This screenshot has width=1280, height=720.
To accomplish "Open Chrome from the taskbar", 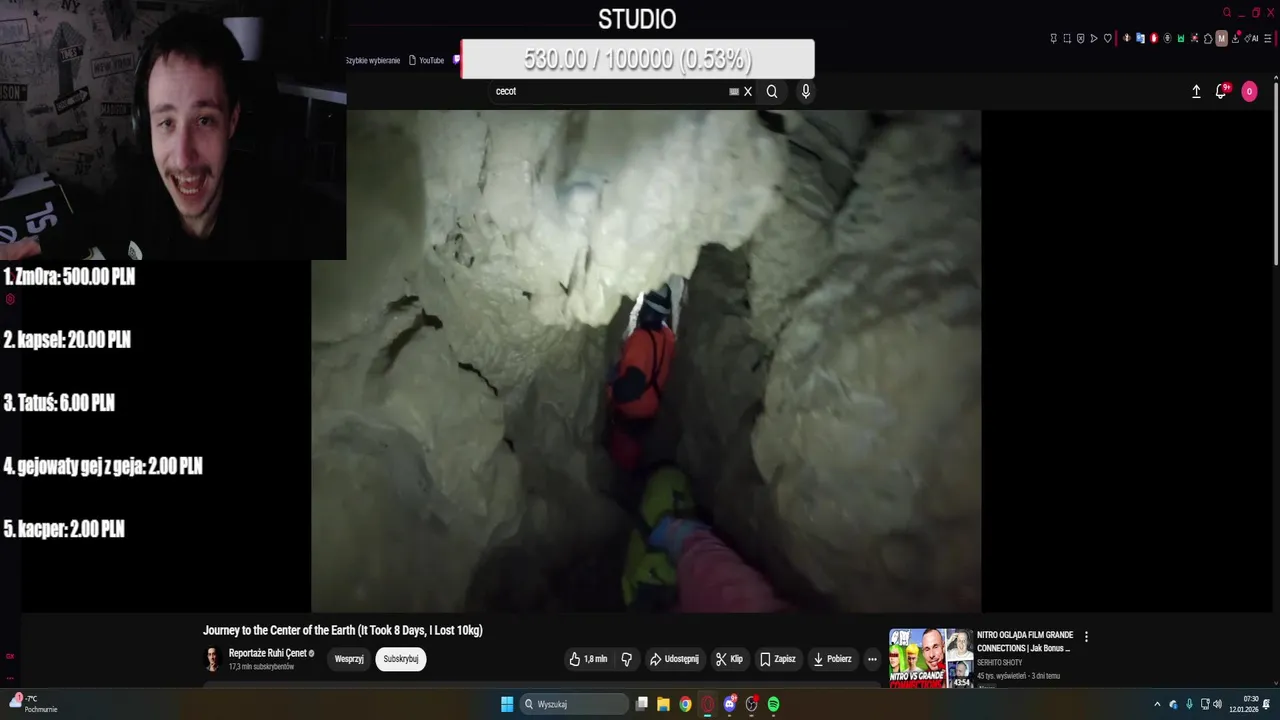I will coord(685,704).
